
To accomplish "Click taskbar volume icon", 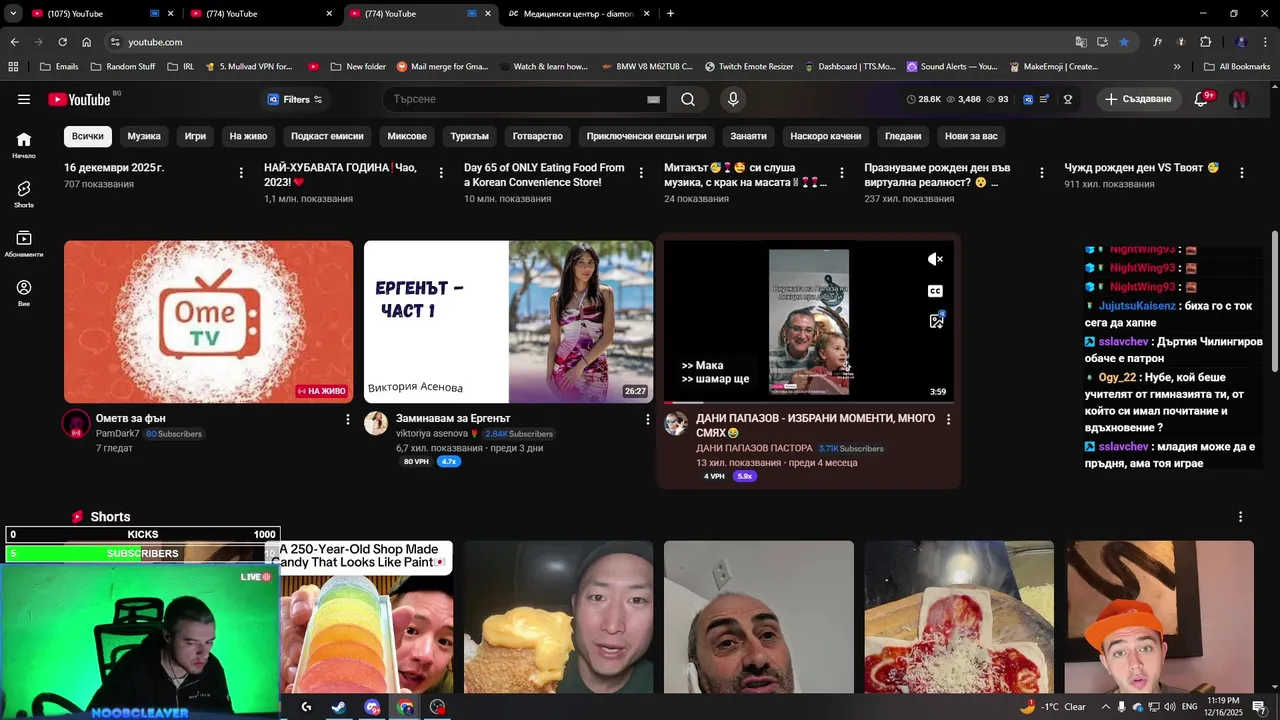I will 1170,707.
